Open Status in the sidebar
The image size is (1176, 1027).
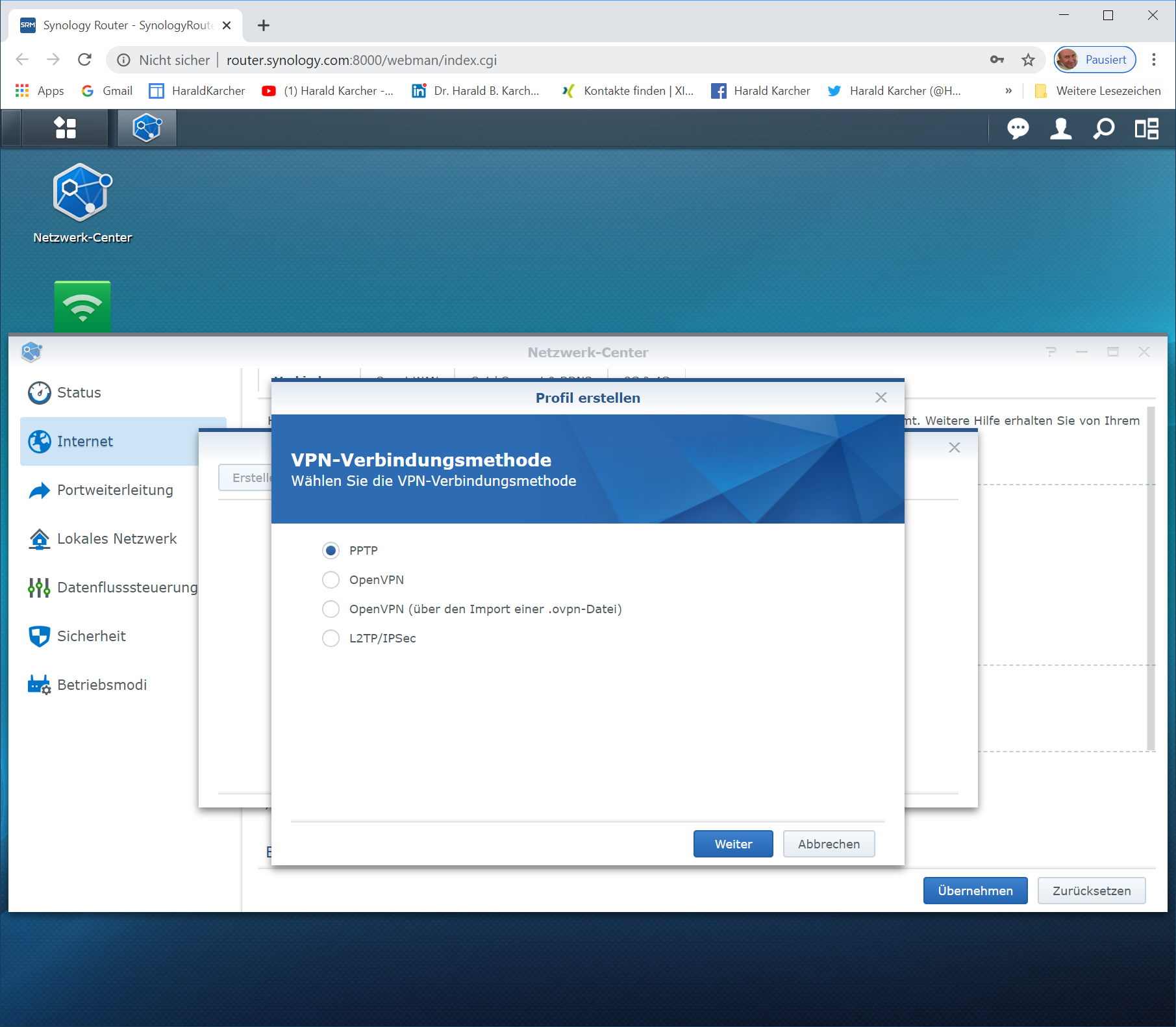pyautogui.click(x=79, y=392)
